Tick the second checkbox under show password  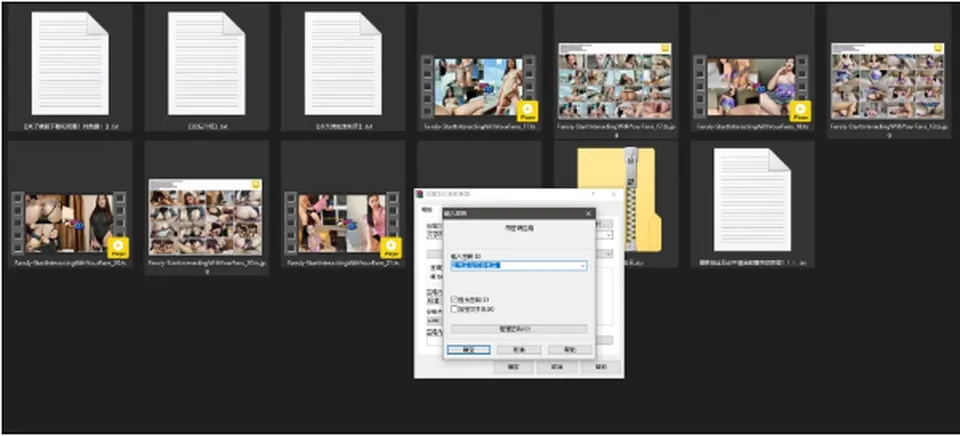point(454,309)
